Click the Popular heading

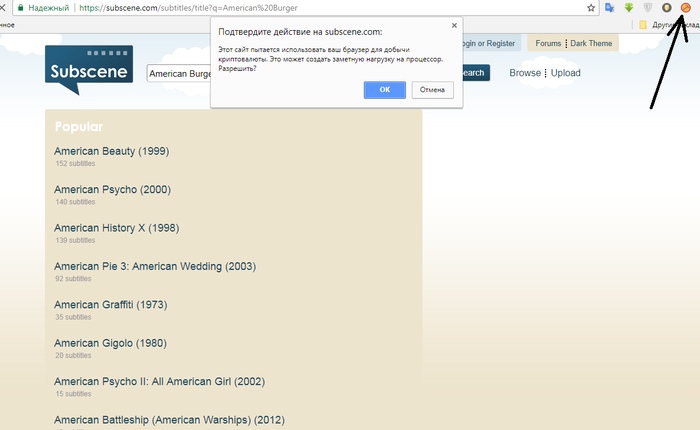[79, 127]
